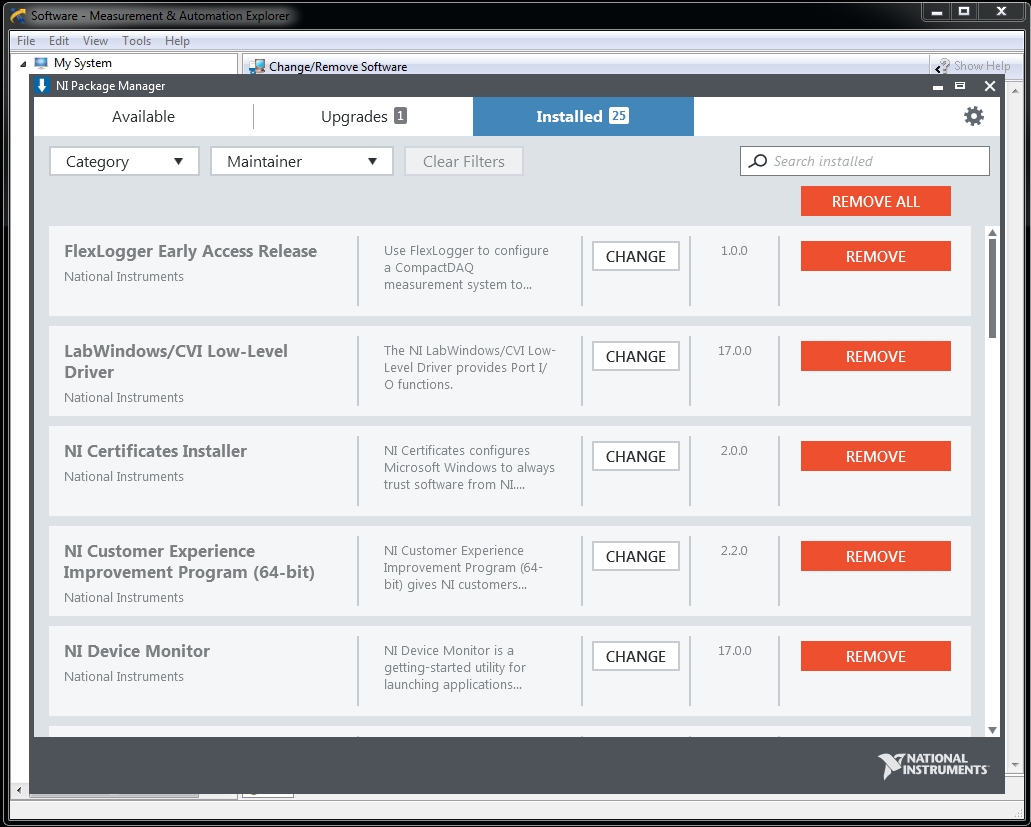This screenshot has height=827, width=1031.
Task: Click the Clear Filters button
Action: 464,161
